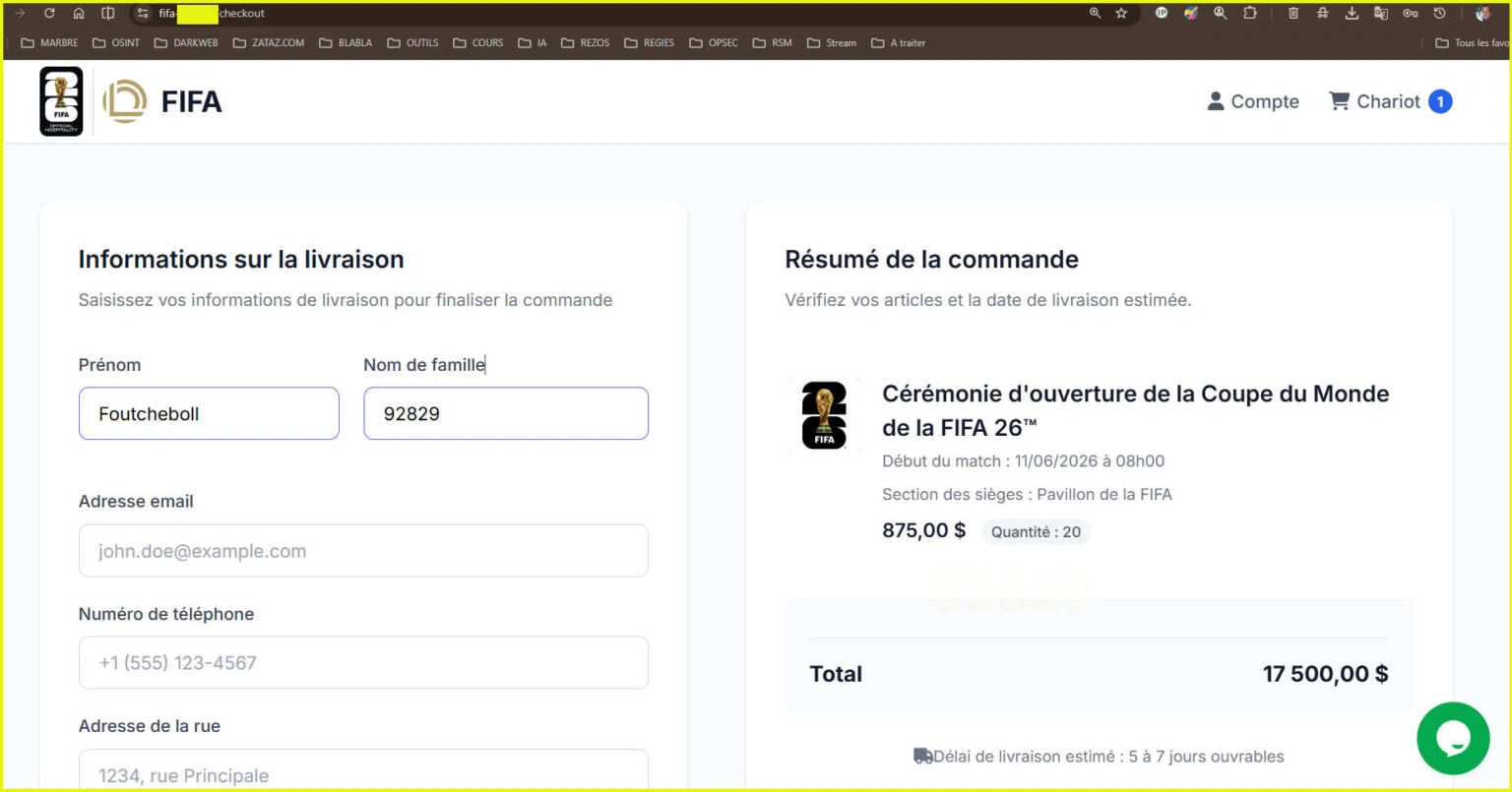Click the Délai de livraison estimé text
This screenshot has height=792, width=1512.
[1108, 757]
